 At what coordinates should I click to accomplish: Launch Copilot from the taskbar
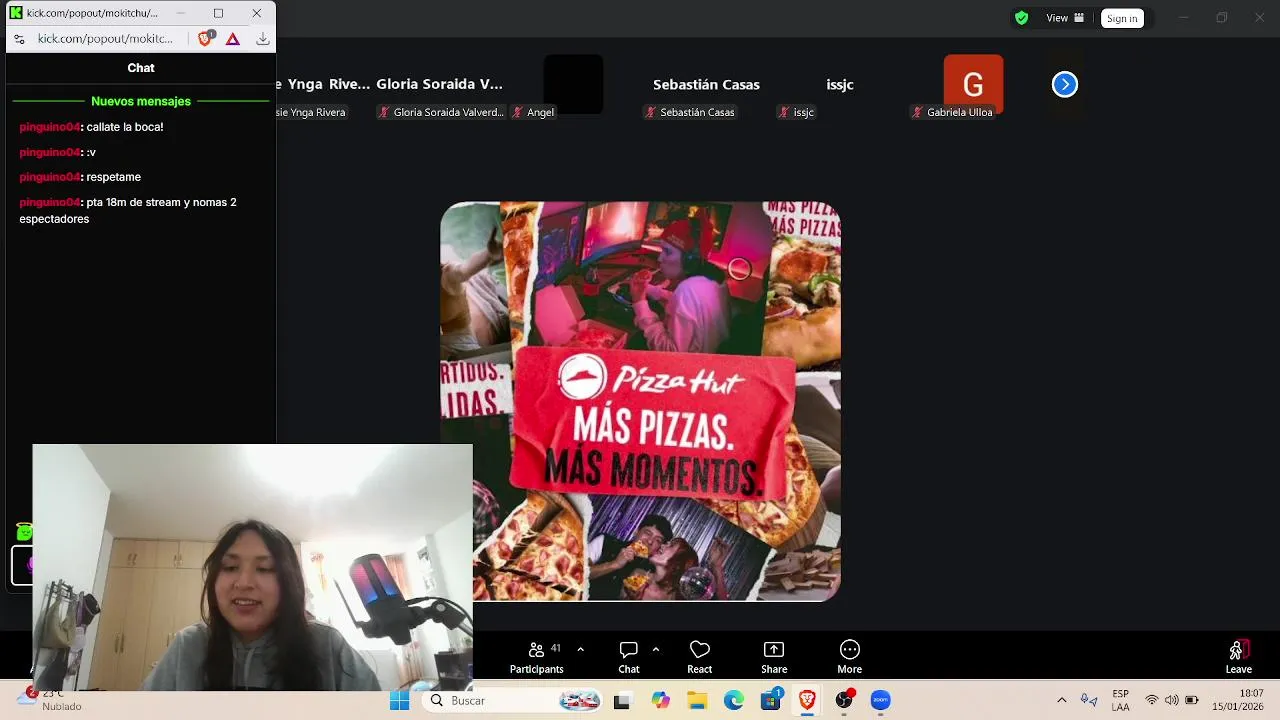660,701
